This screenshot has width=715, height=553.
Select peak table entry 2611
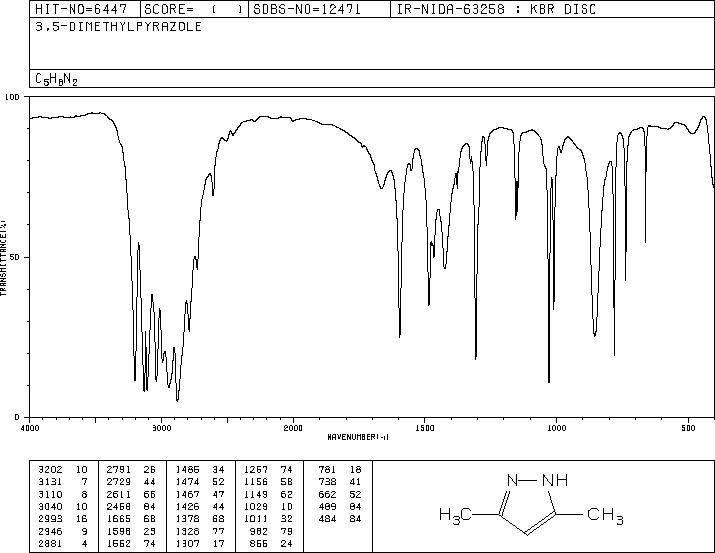119,494
